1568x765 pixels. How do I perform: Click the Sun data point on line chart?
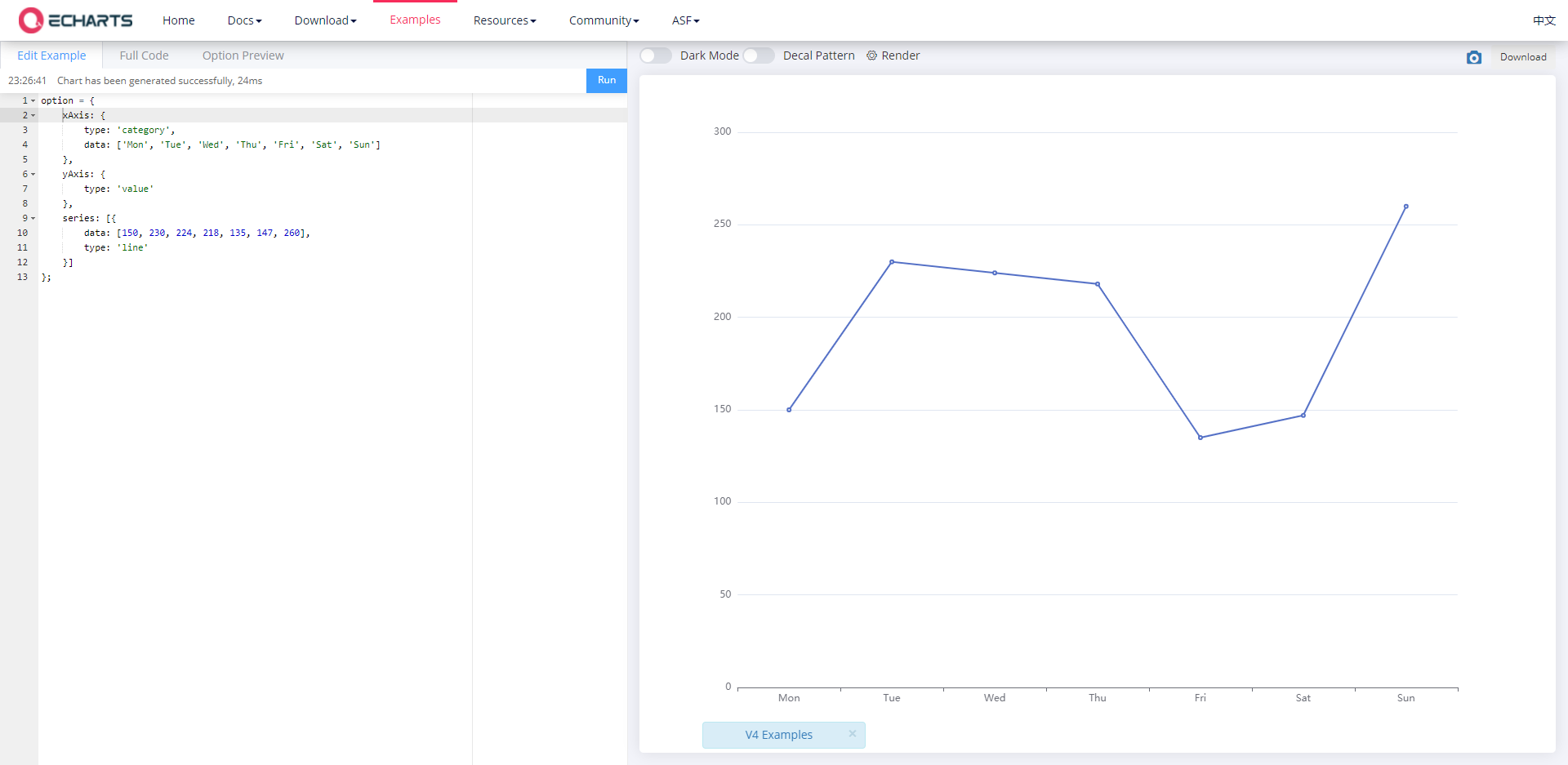[1405, 207]
